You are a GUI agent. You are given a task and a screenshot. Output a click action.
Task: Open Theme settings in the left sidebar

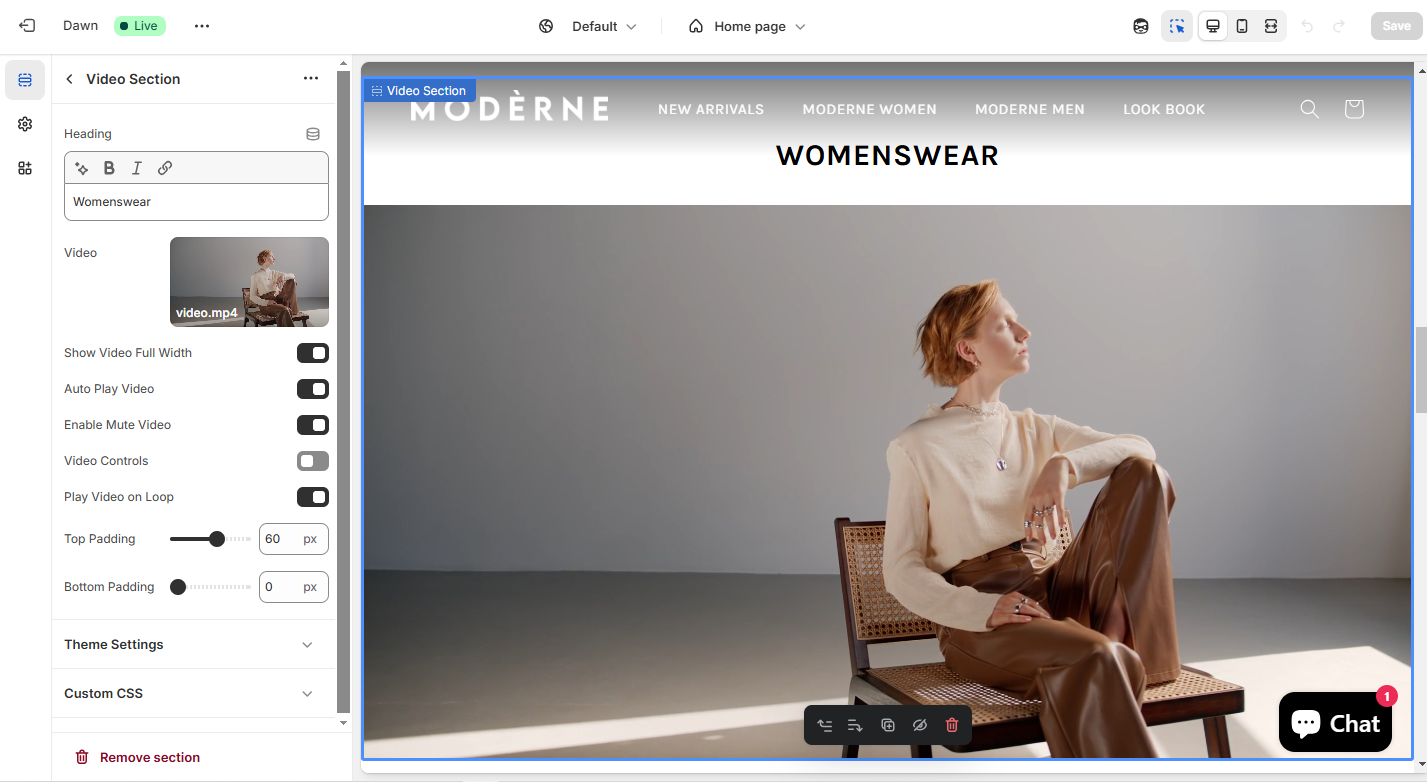point(24,124)
